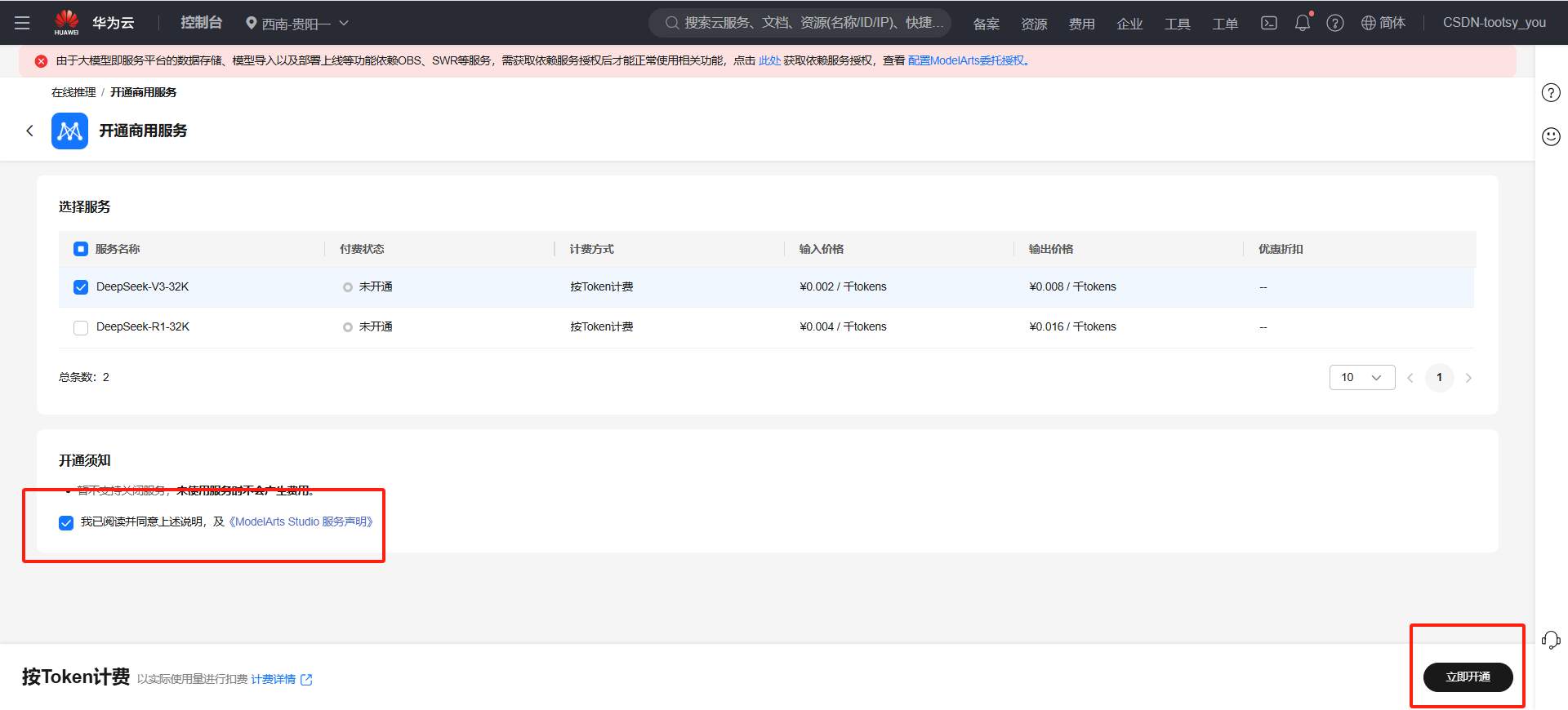Click the DeepSeek-V3-32K service name
The image size is (1568, 710).
coord(143,286)
